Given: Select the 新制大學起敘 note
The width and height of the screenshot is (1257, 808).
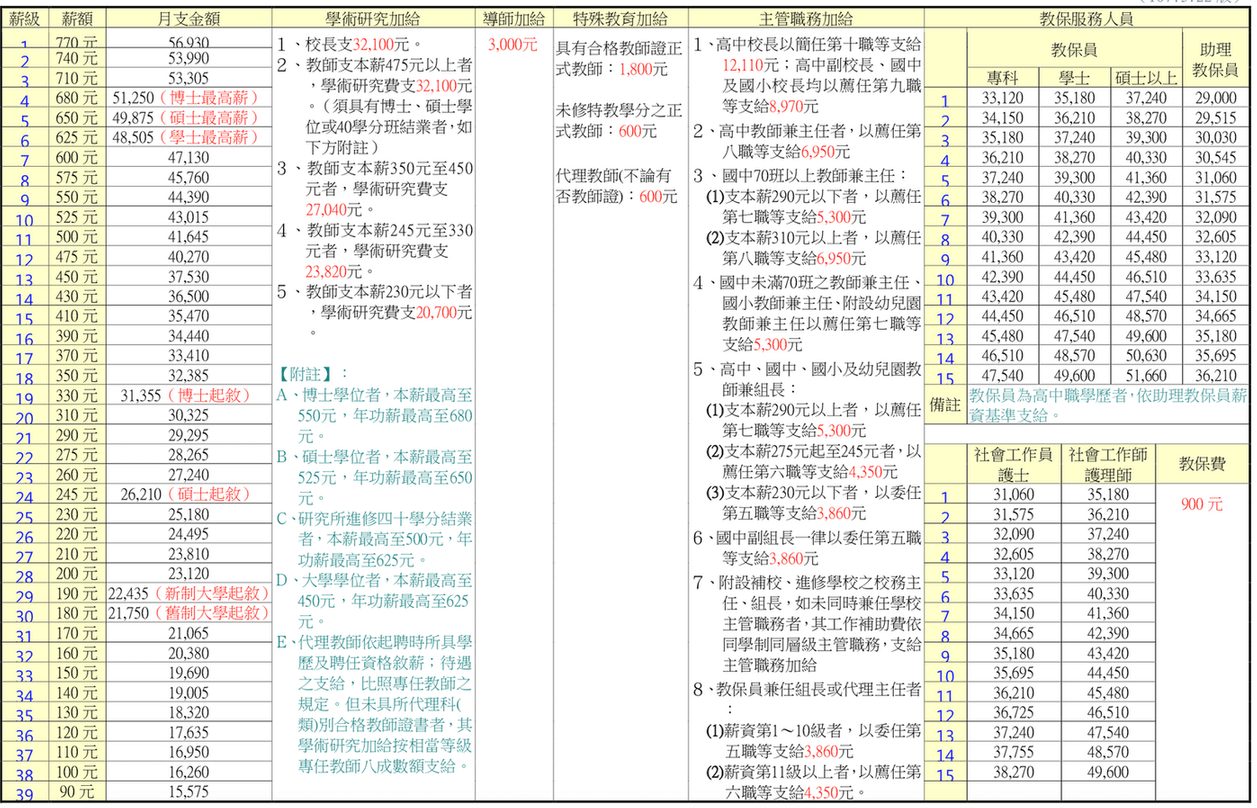Looking at the screenshot, I should 212,593.
